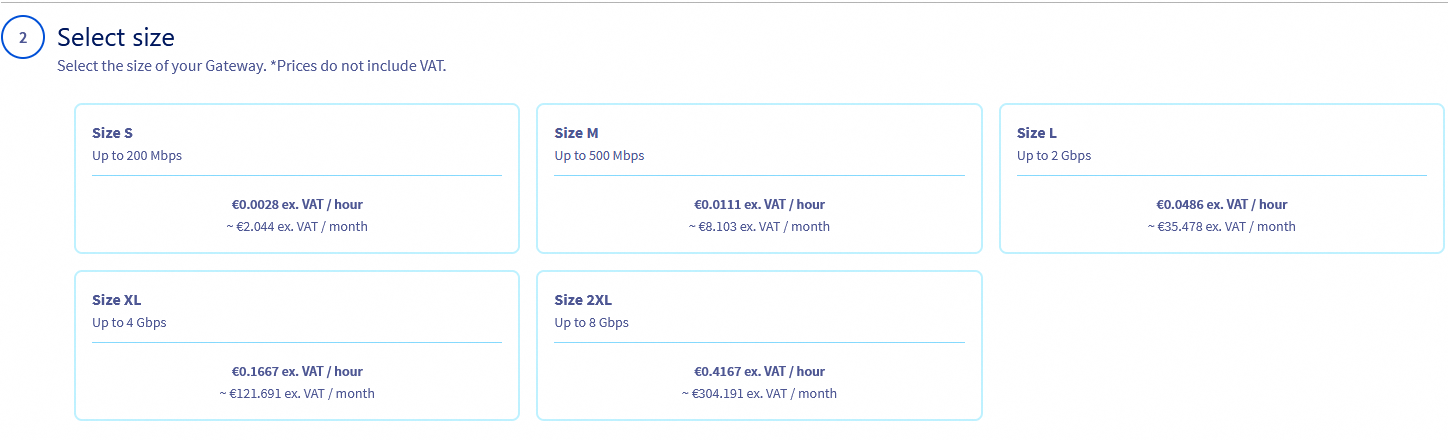Select the Size M gateway card

tap(759, 178)
